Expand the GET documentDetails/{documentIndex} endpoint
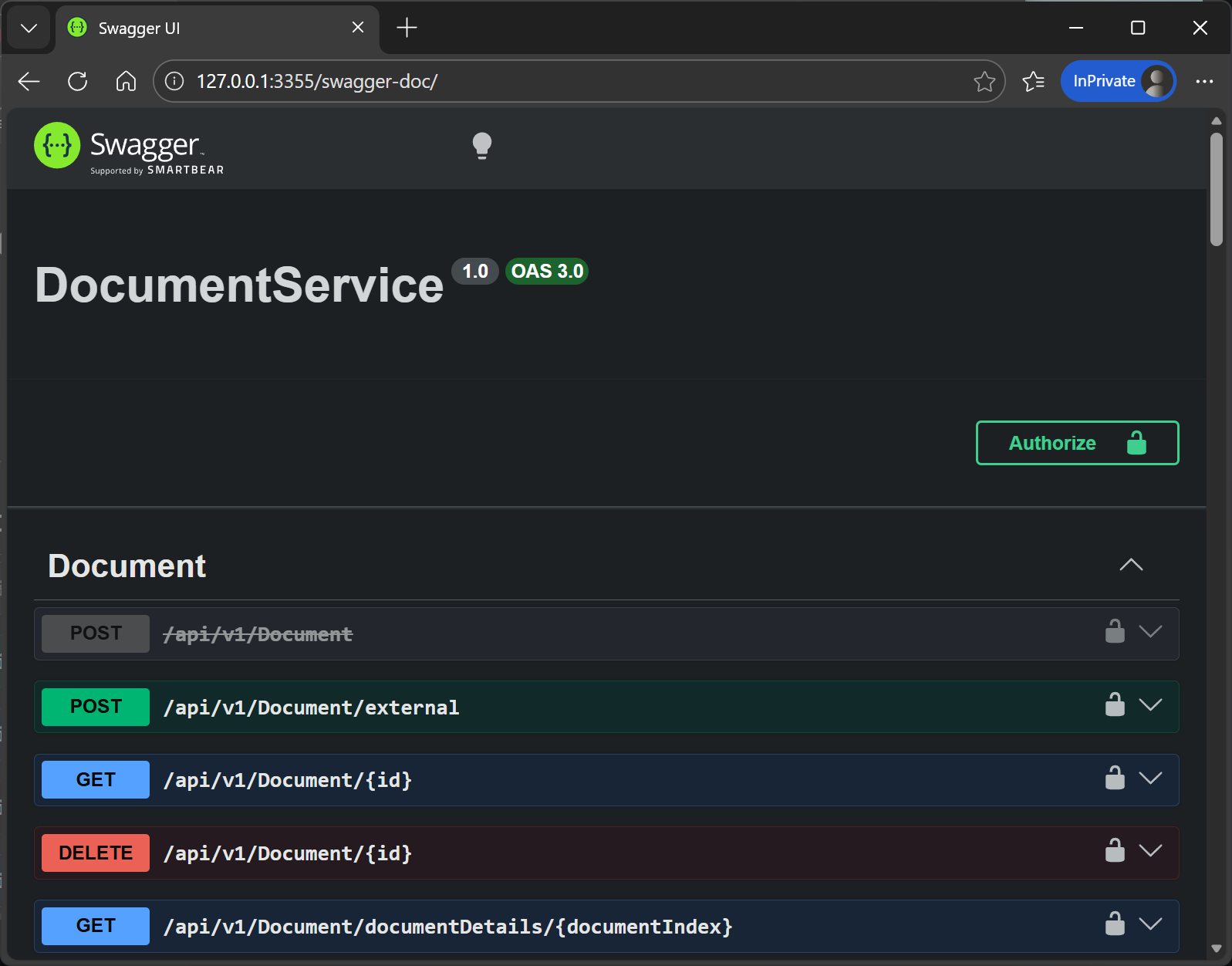The width and height of the screenshot is (1232, 966). (x=1150, y=924)
